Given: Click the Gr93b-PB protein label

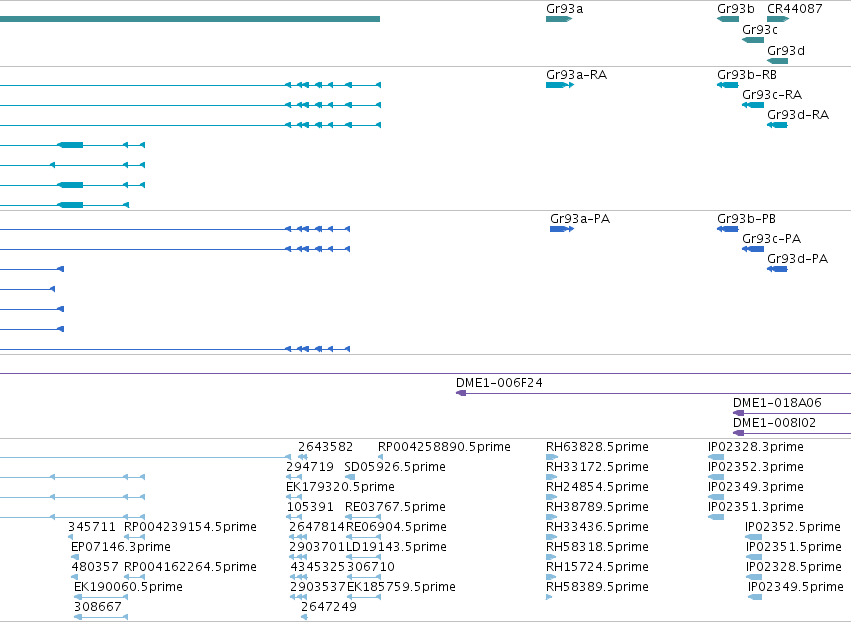Looking at the screenshot, I should click(746, 219).
